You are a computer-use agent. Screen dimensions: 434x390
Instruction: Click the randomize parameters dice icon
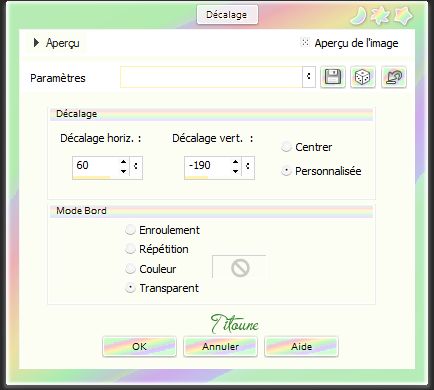coord(363,77)
